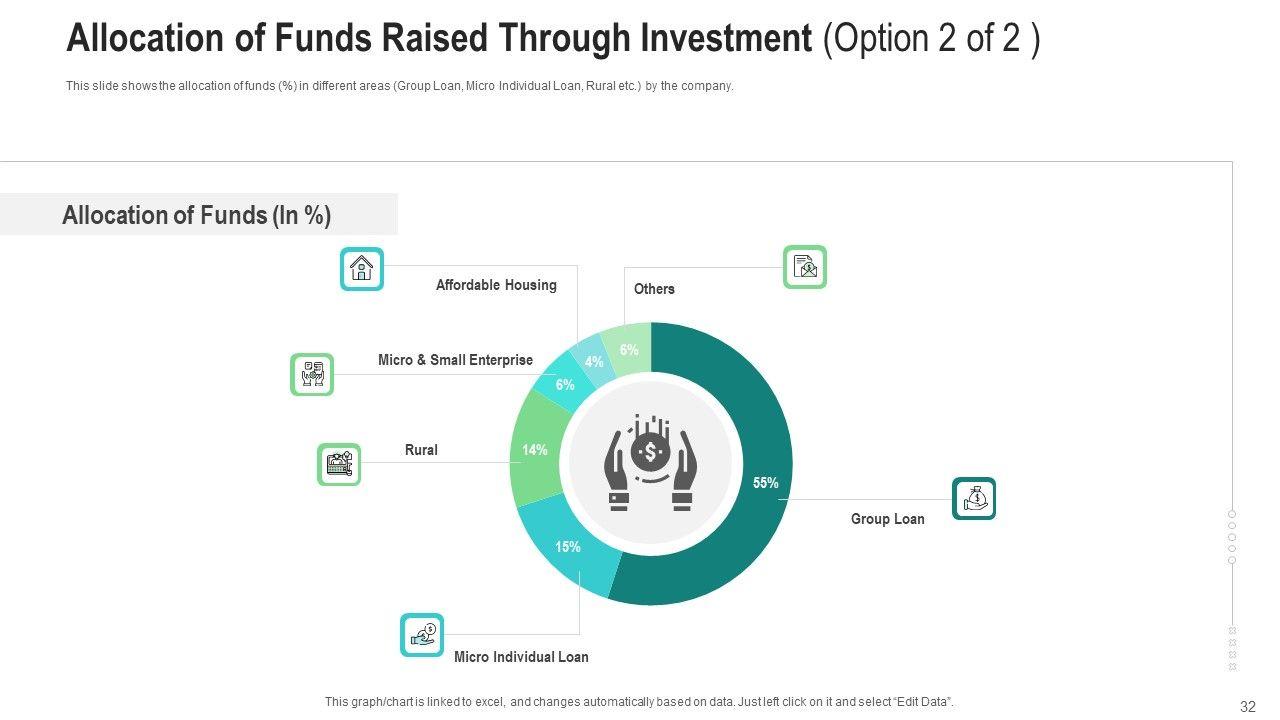Click the 4% Affordable Housing segment
This screenshot has height=720, width=1280.
(592, 360)
